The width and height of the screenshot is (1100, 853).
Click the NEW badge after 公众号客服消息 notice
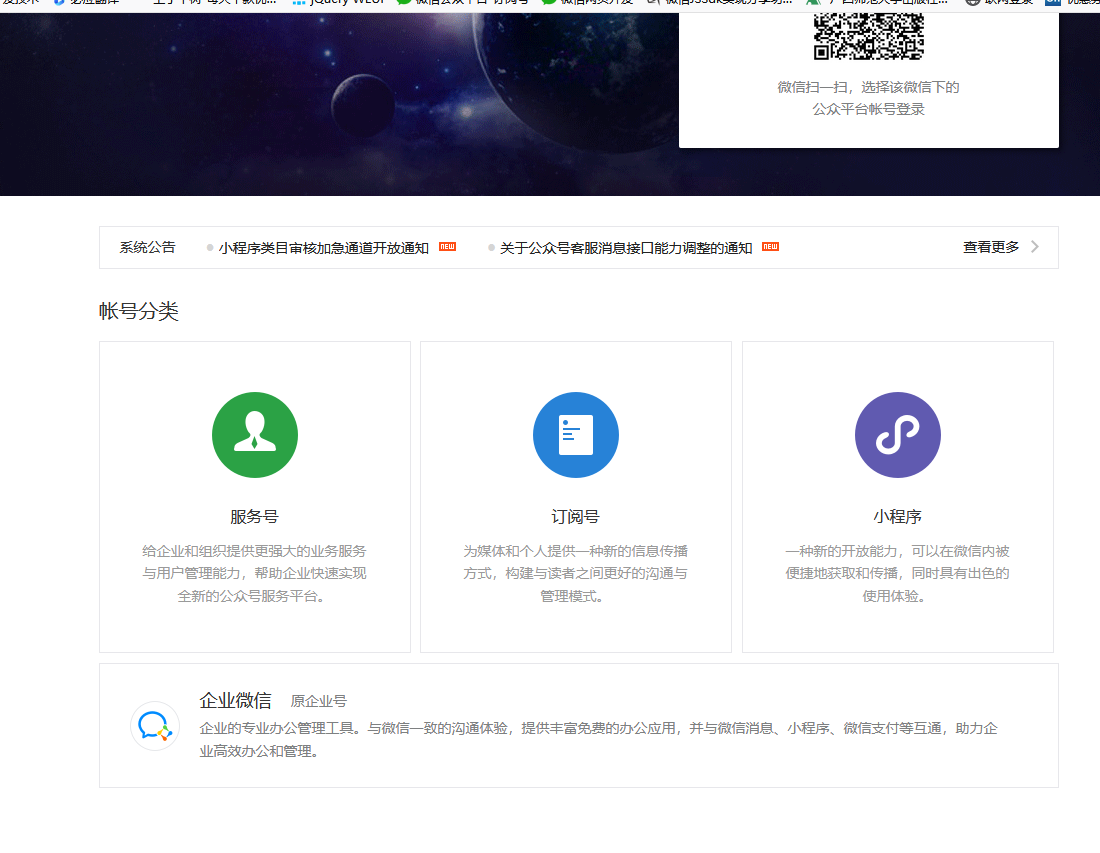click(x=770, y=247)
